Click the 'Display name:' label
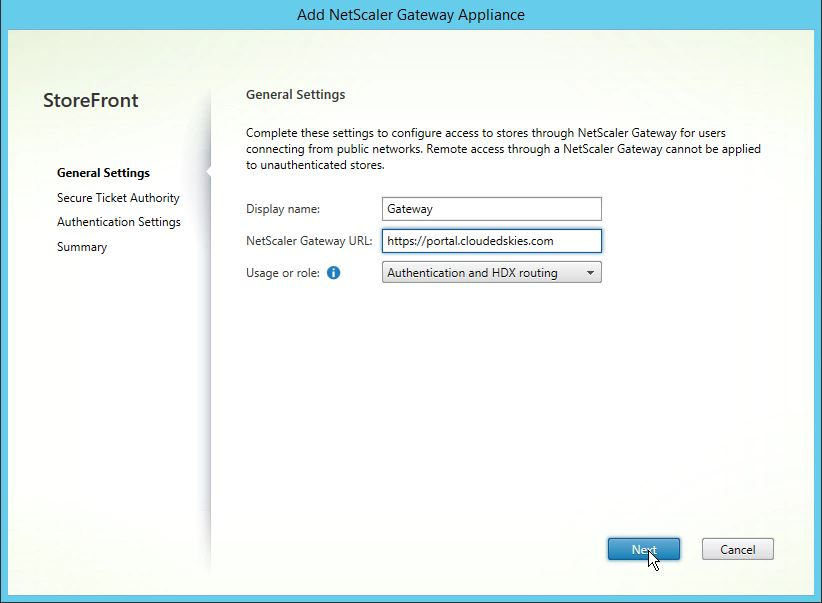This screenshot has height=603, width=822. coord(283,209)
